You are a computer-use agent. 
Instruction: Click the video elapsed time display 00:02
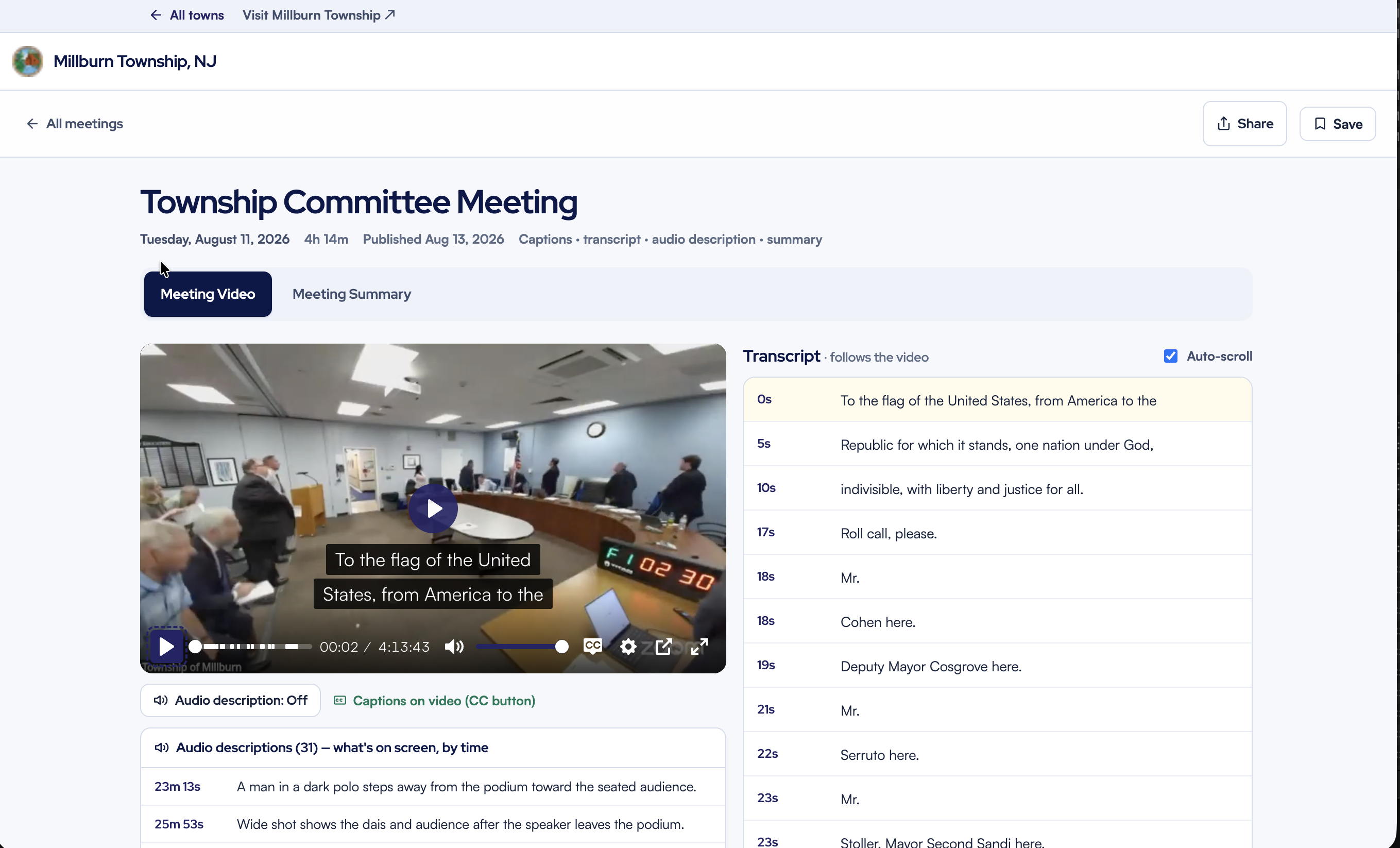coord(338,647)
